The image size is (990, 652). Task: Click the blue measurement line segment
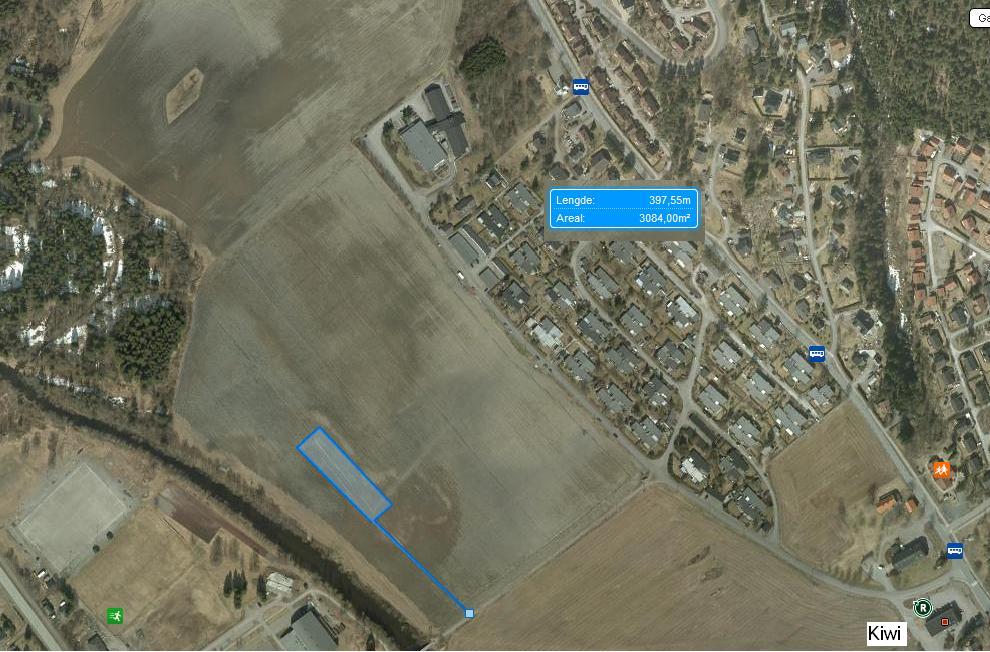pos(422,567)
